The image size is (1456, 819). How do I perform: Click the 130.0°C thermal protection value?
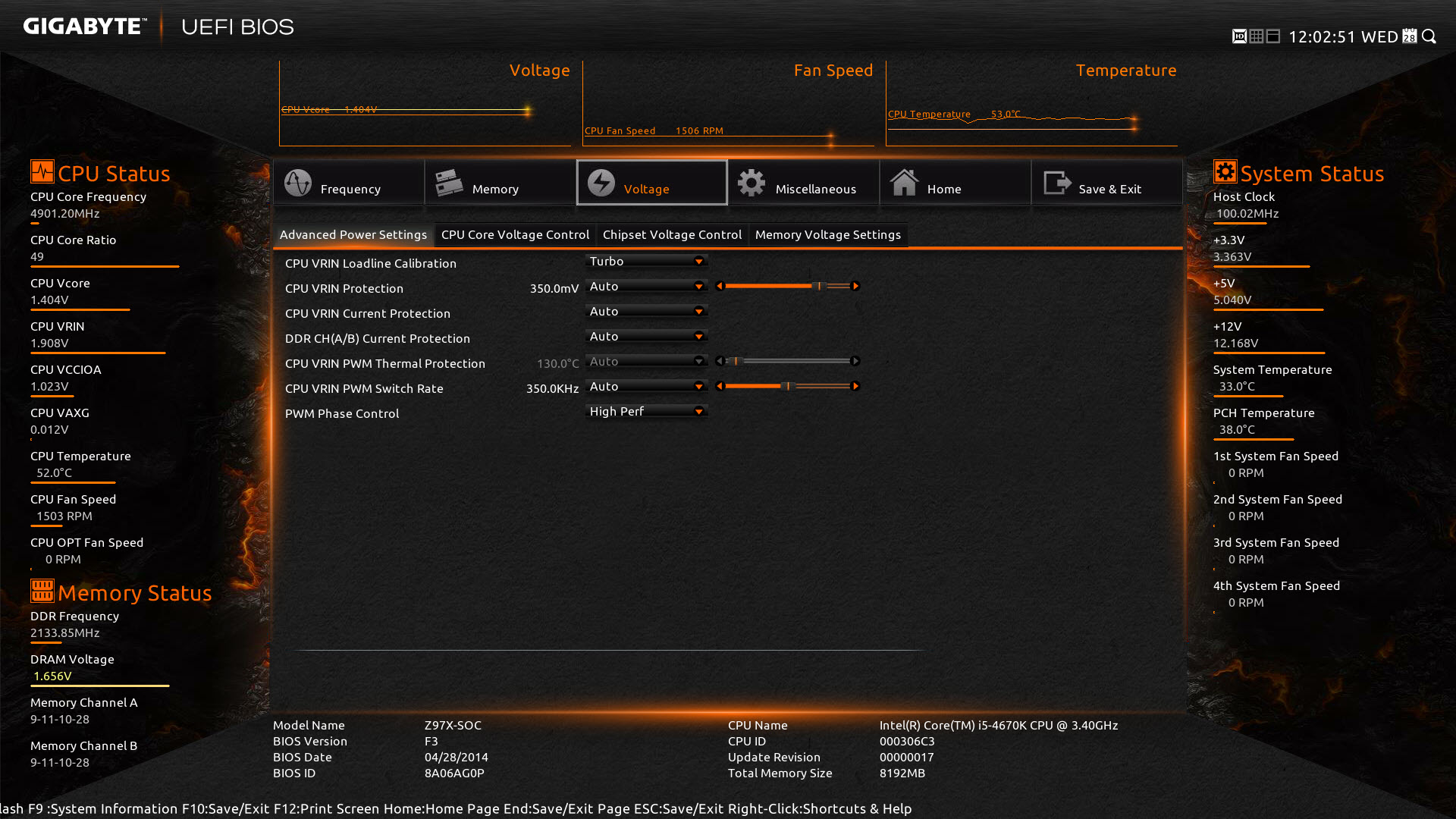557,363
